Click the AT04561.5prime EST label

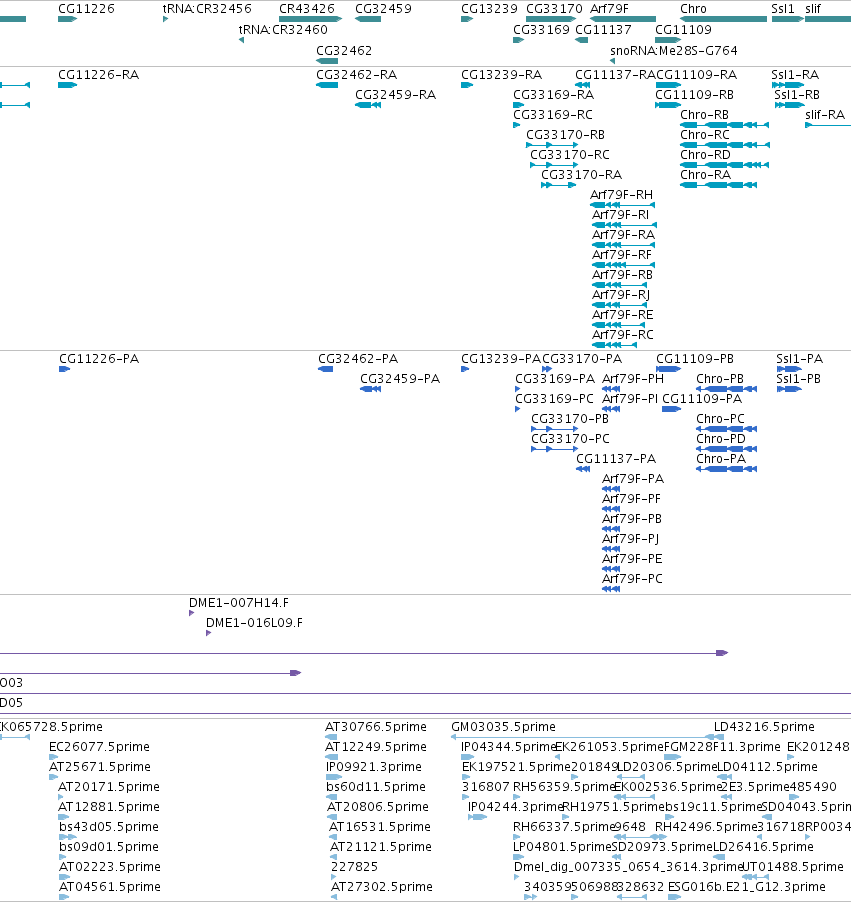tap(110, 886)
